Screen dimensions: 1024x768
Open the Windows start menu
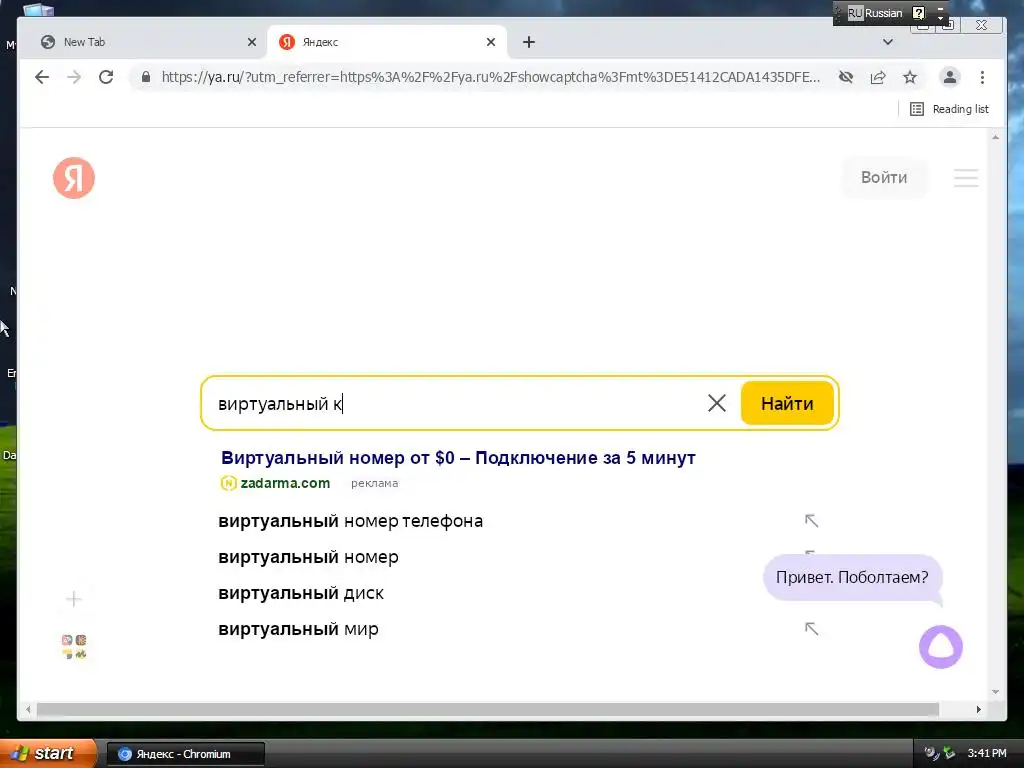48,754
